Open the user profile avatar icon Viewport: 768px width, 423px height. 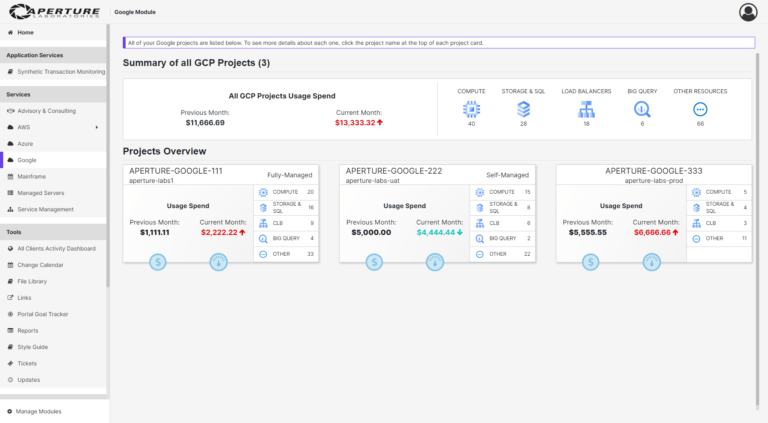(748, 12)
